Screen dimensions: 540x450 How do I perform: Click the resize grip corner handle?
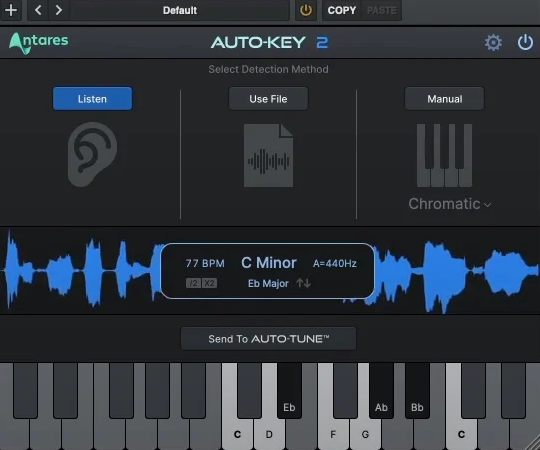[532, 443]
